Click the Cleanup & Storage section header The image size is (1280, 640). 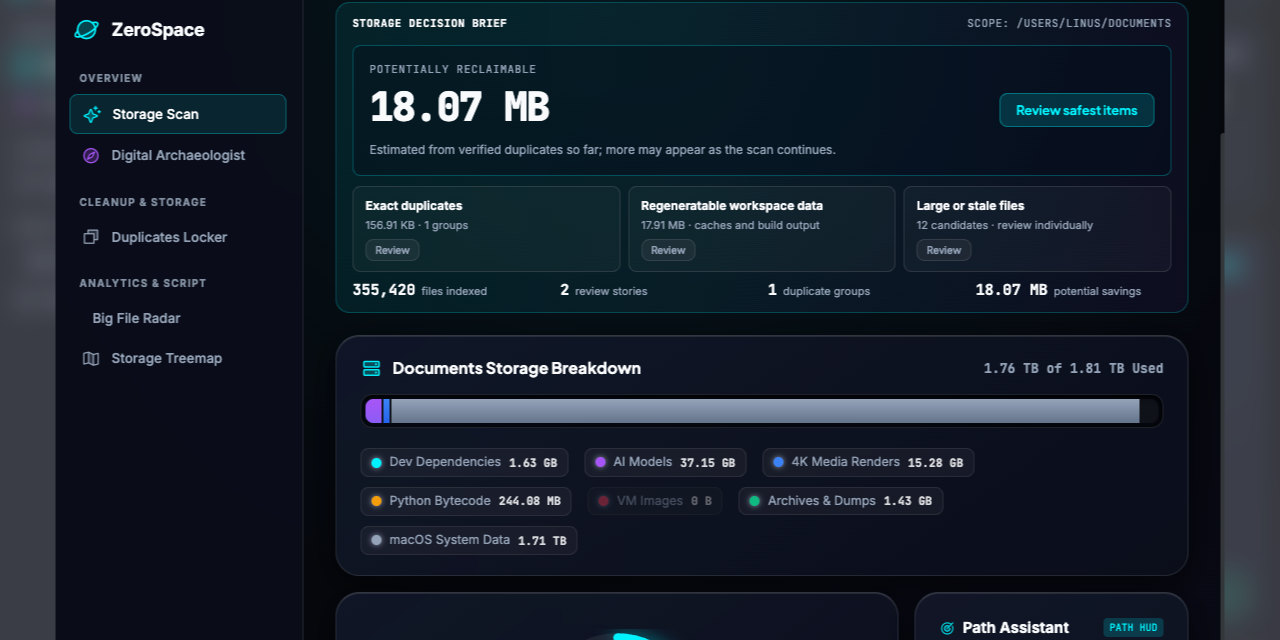[143, 202]
